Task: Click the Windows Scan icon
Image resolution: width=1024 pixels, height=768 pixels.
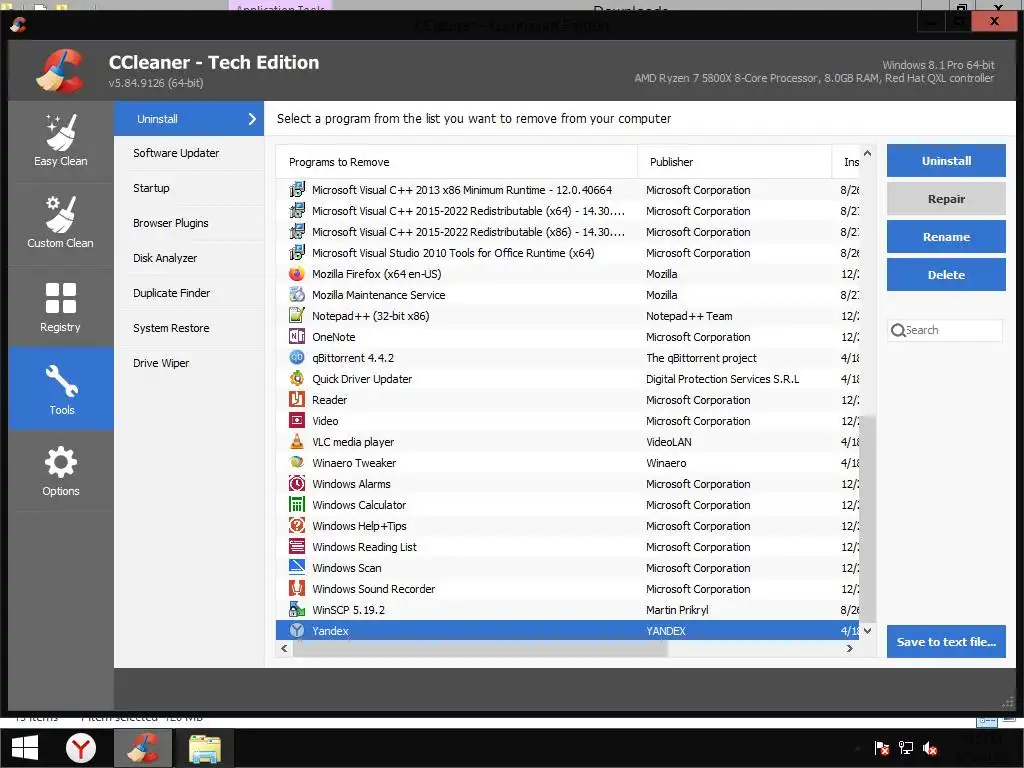Action: 296,568
